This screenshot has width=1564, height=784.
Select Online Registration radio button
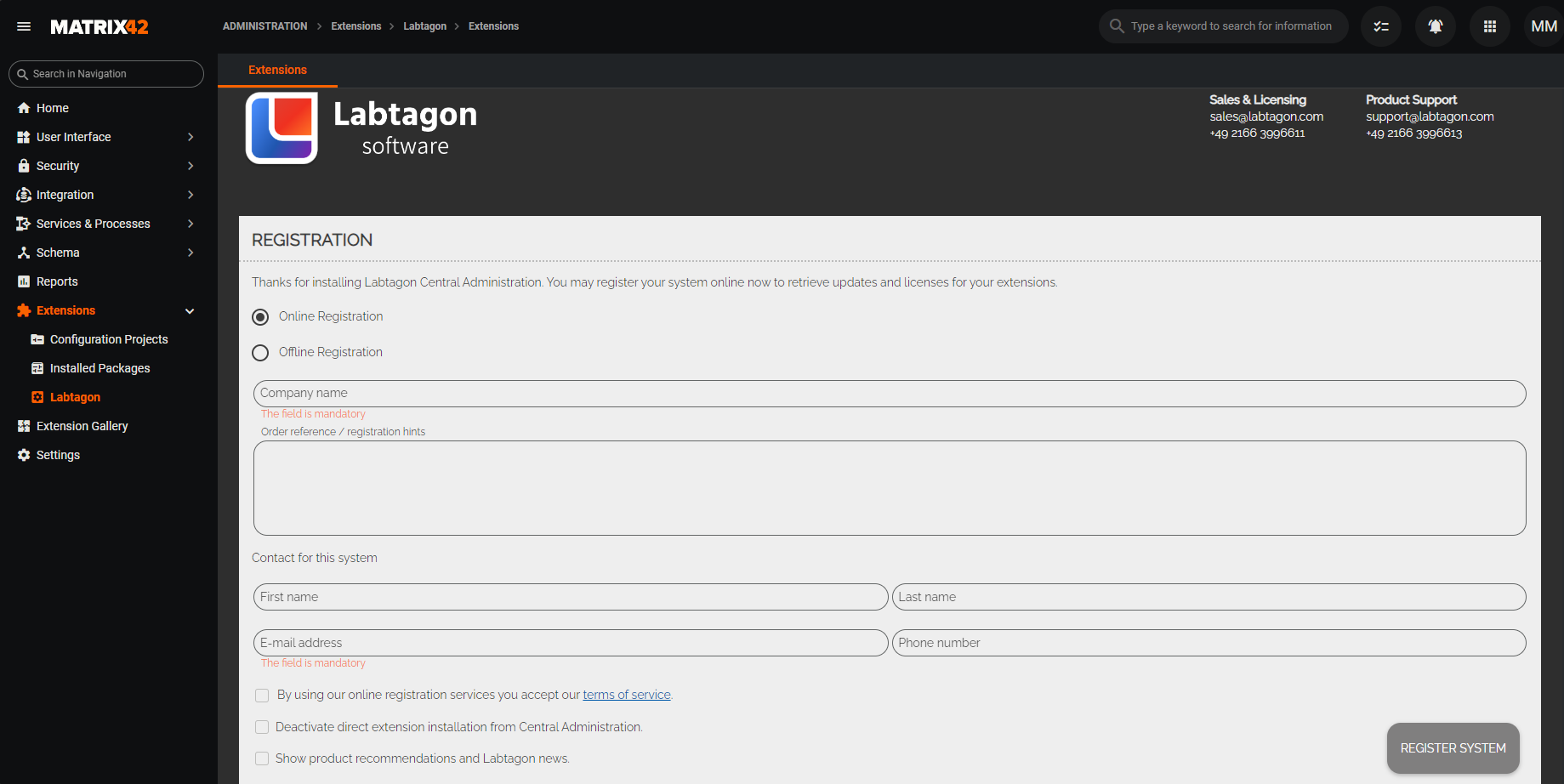[x=260, y=317]
